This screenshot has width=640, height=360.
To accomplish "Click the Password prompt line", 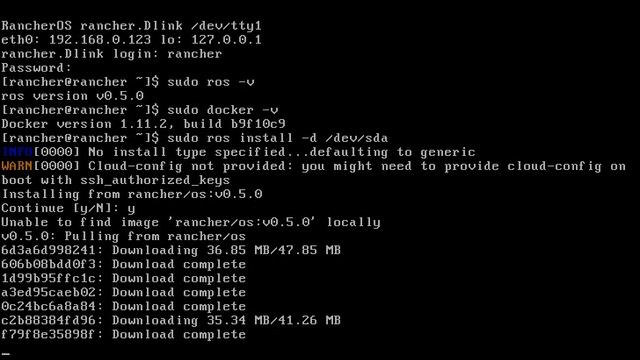I will click(x=36, y=68).
